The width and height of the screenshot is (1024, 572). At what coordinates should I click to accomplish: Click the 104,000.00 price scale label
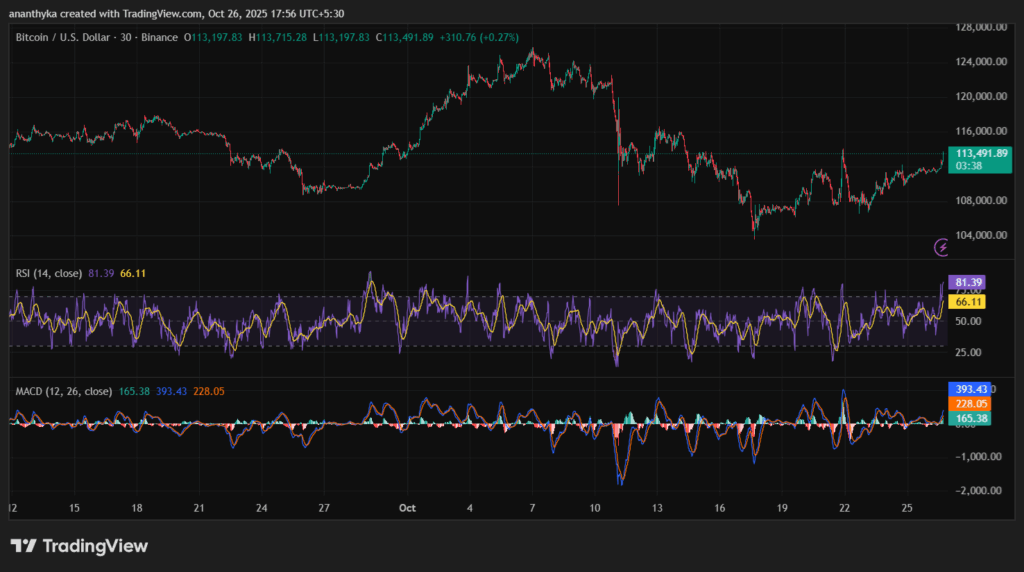tap(980, 236)
